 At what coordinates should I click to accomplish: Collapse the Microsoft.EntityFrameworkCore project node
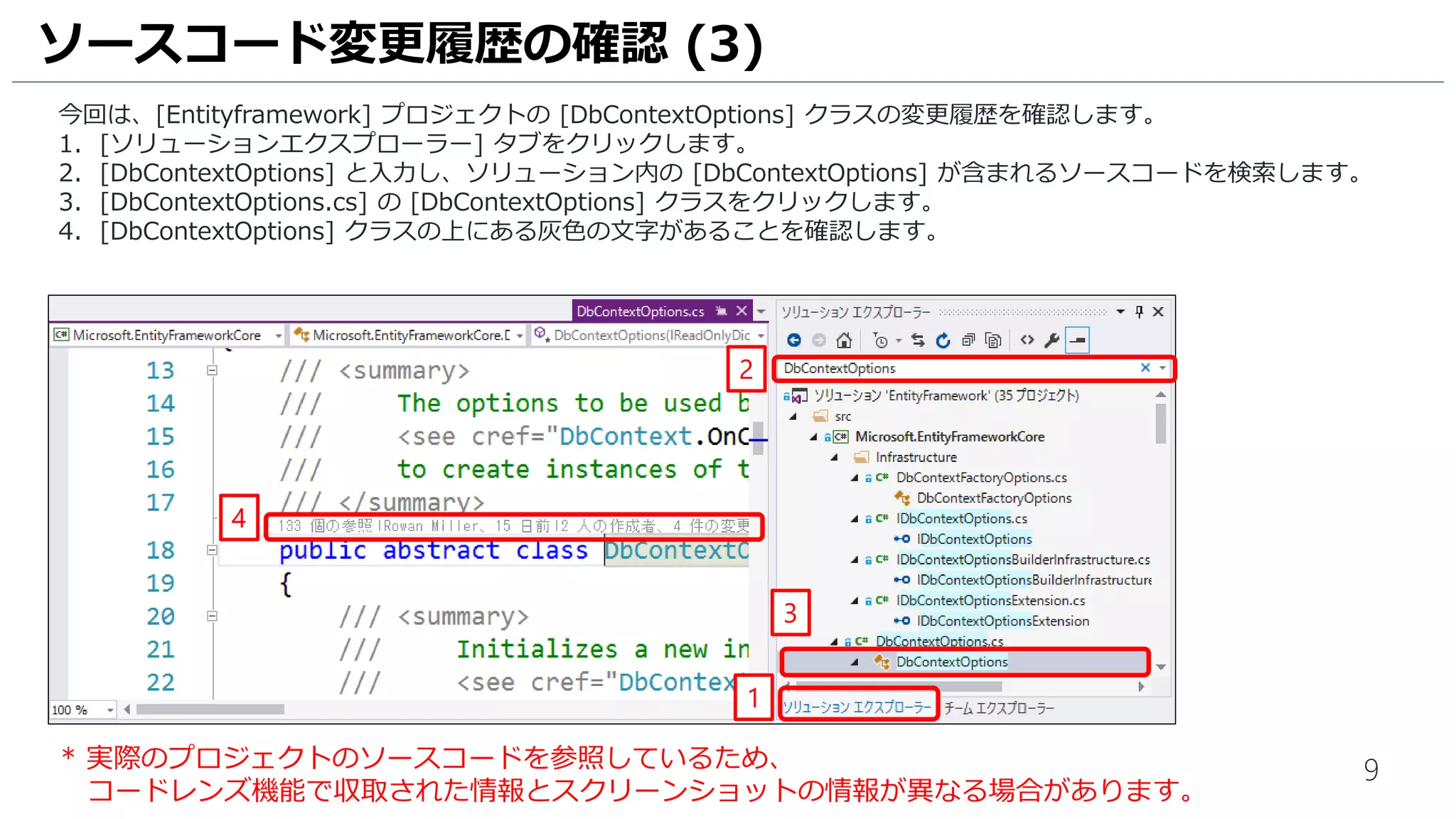(814, 437)
